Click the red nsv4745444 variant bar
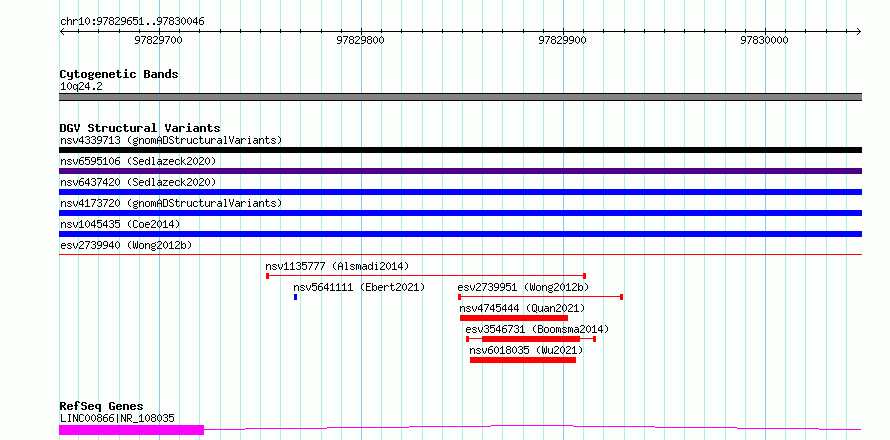The image size is (890, 440). click(514, 318)
